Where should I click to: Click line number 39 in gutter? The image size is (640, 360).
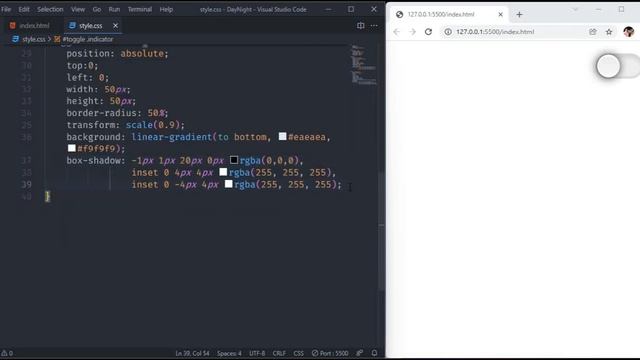27,184
